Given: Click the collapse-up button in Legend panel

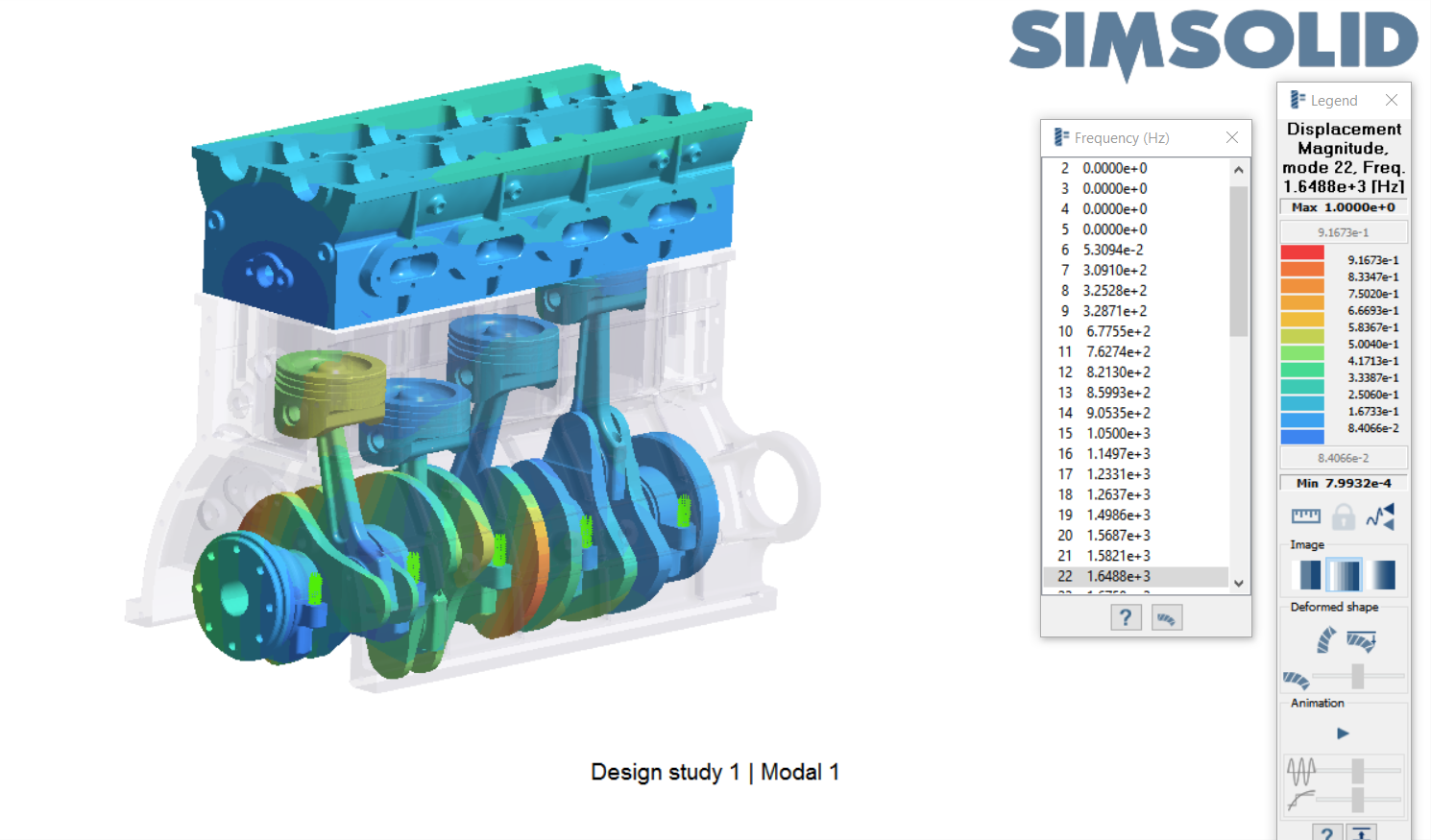Looking at the screenshot, I should (x=1361, y=833).
